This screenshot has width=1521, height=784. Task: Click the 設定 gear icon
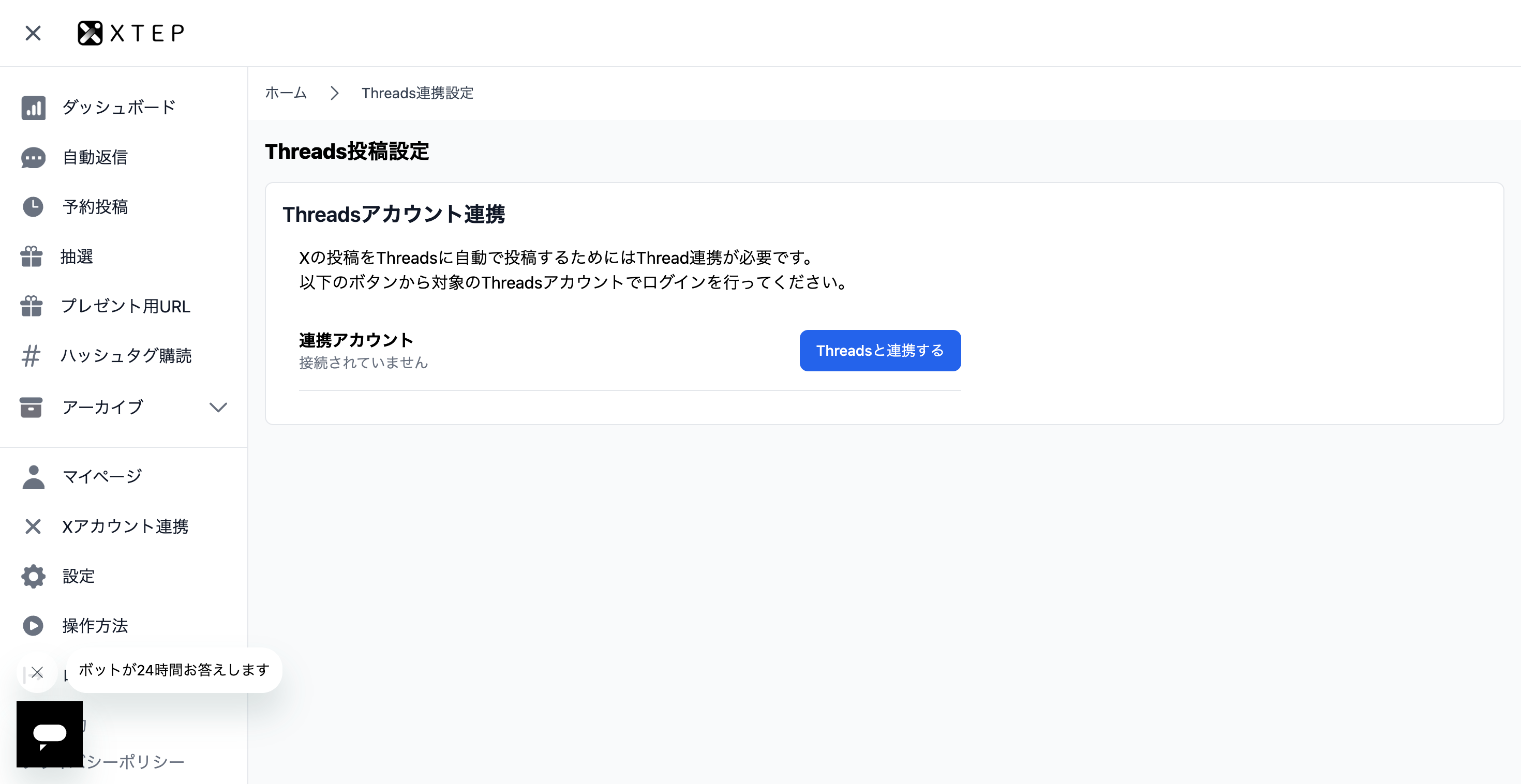(33, 576)
